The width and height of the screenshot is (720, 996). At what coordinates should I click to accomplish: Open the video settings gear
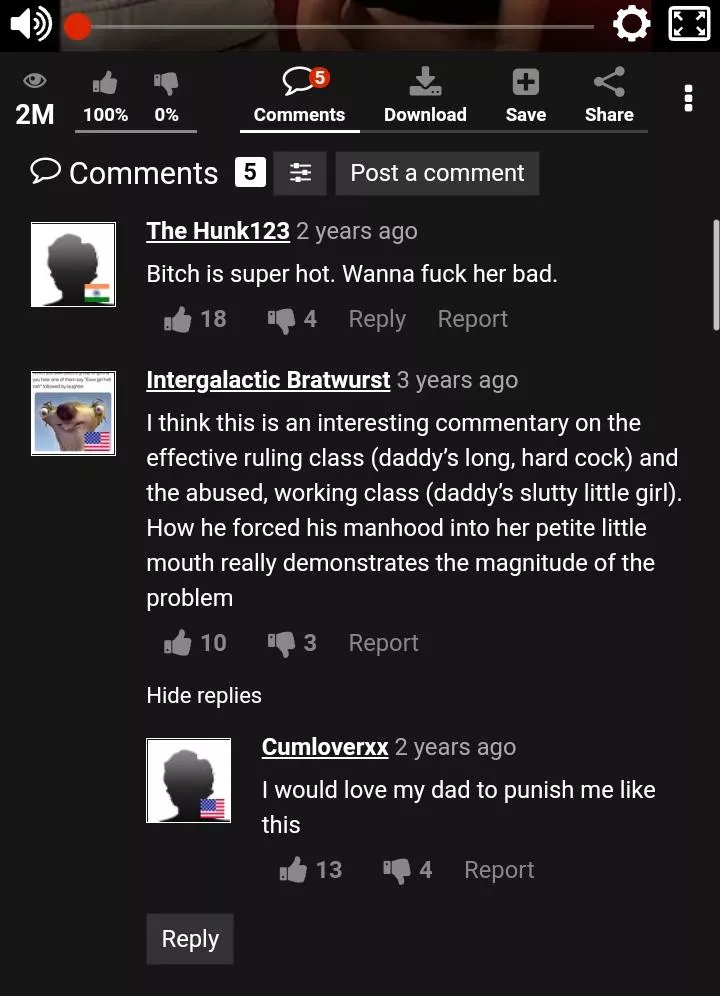pos(631,25)
